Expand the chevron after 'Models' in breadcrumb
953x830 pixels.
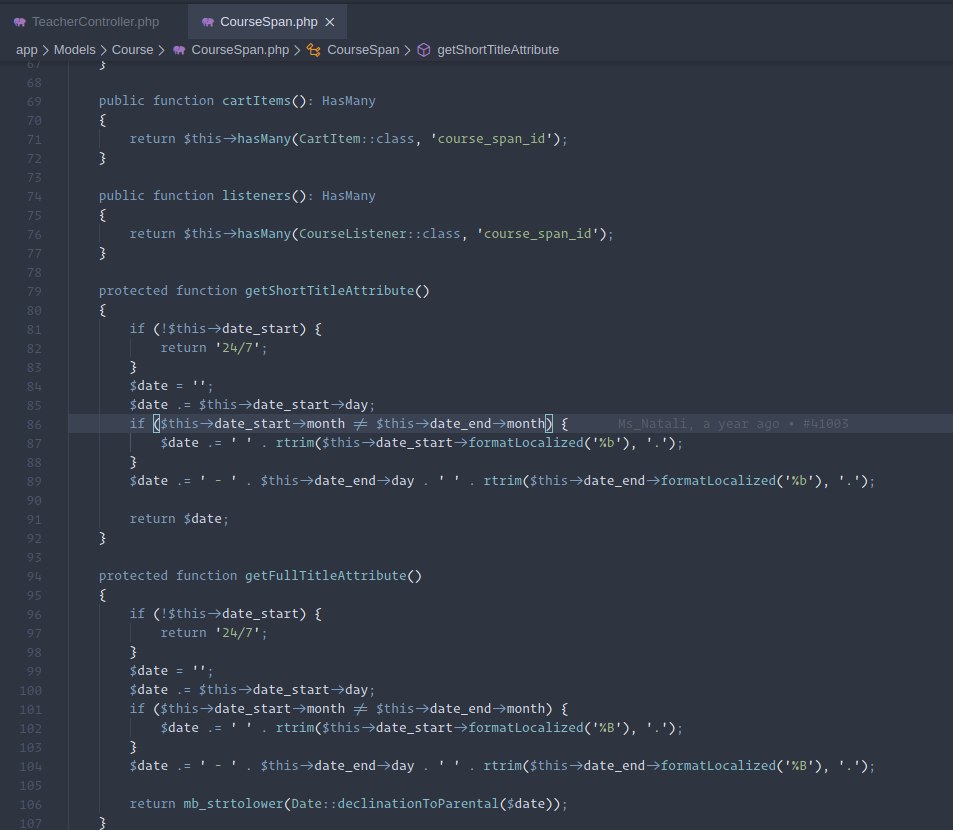coord(103,50)
